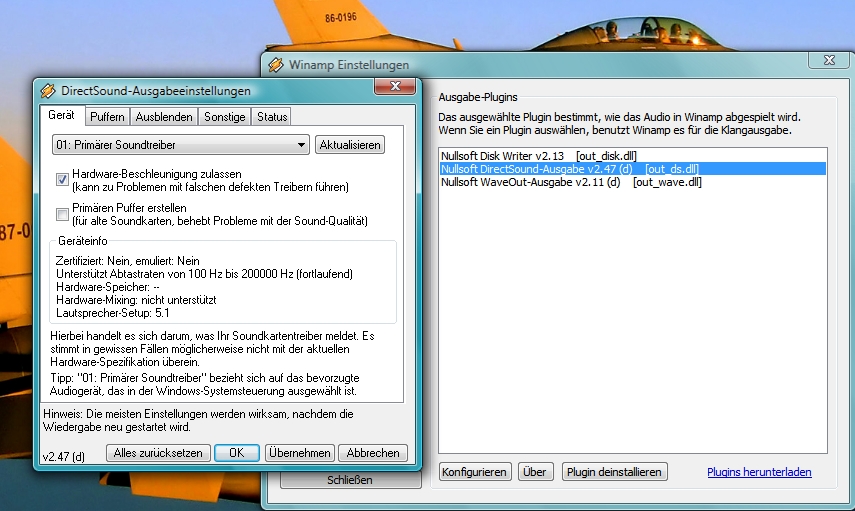Click the Aktualisieren button

pyautogui.click(x=350, y=145)
